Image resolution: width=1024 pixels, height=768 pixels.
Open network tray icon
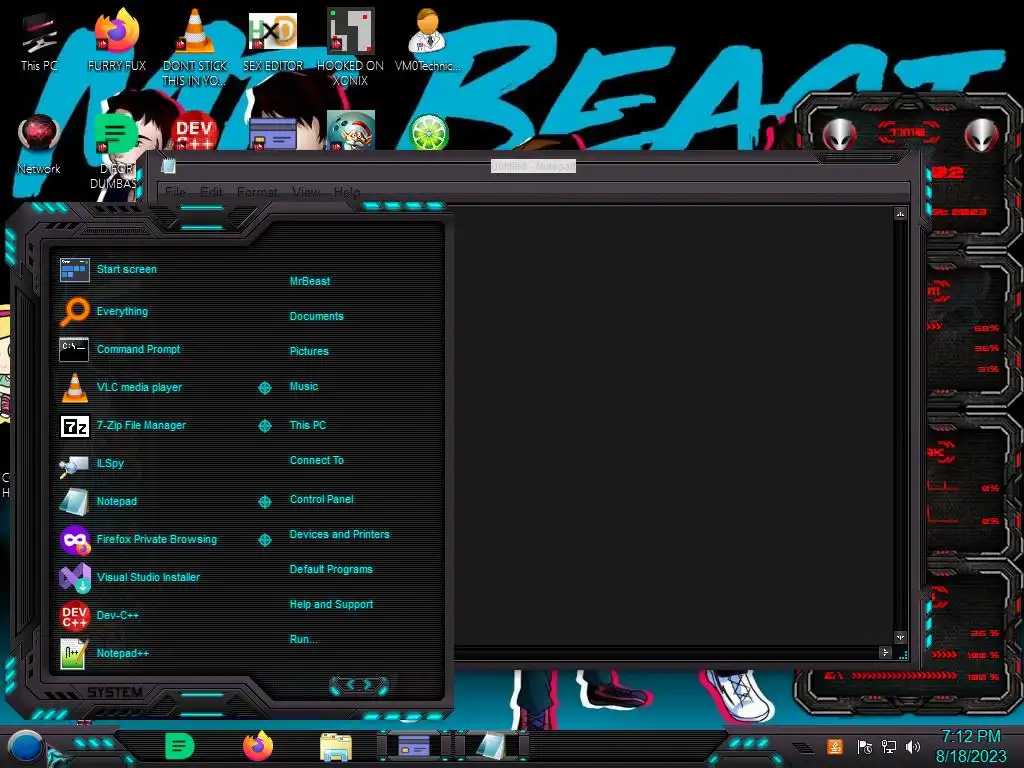coord(888,746)
